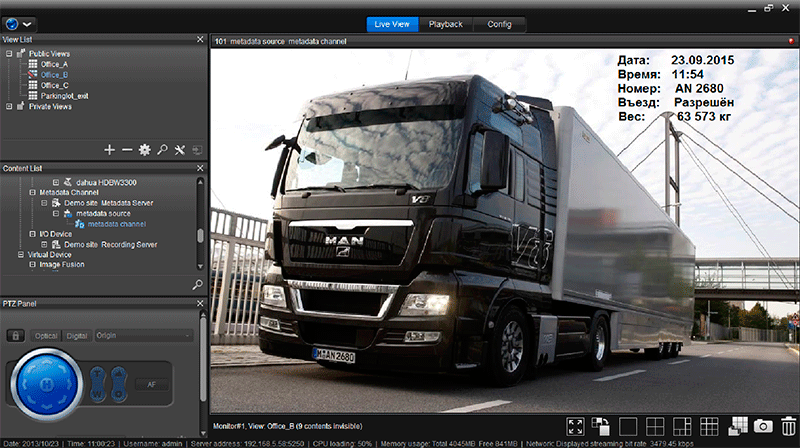Click the PTZ joystick home button
Viewport: 800px width, 448px height.
(46, 385)
